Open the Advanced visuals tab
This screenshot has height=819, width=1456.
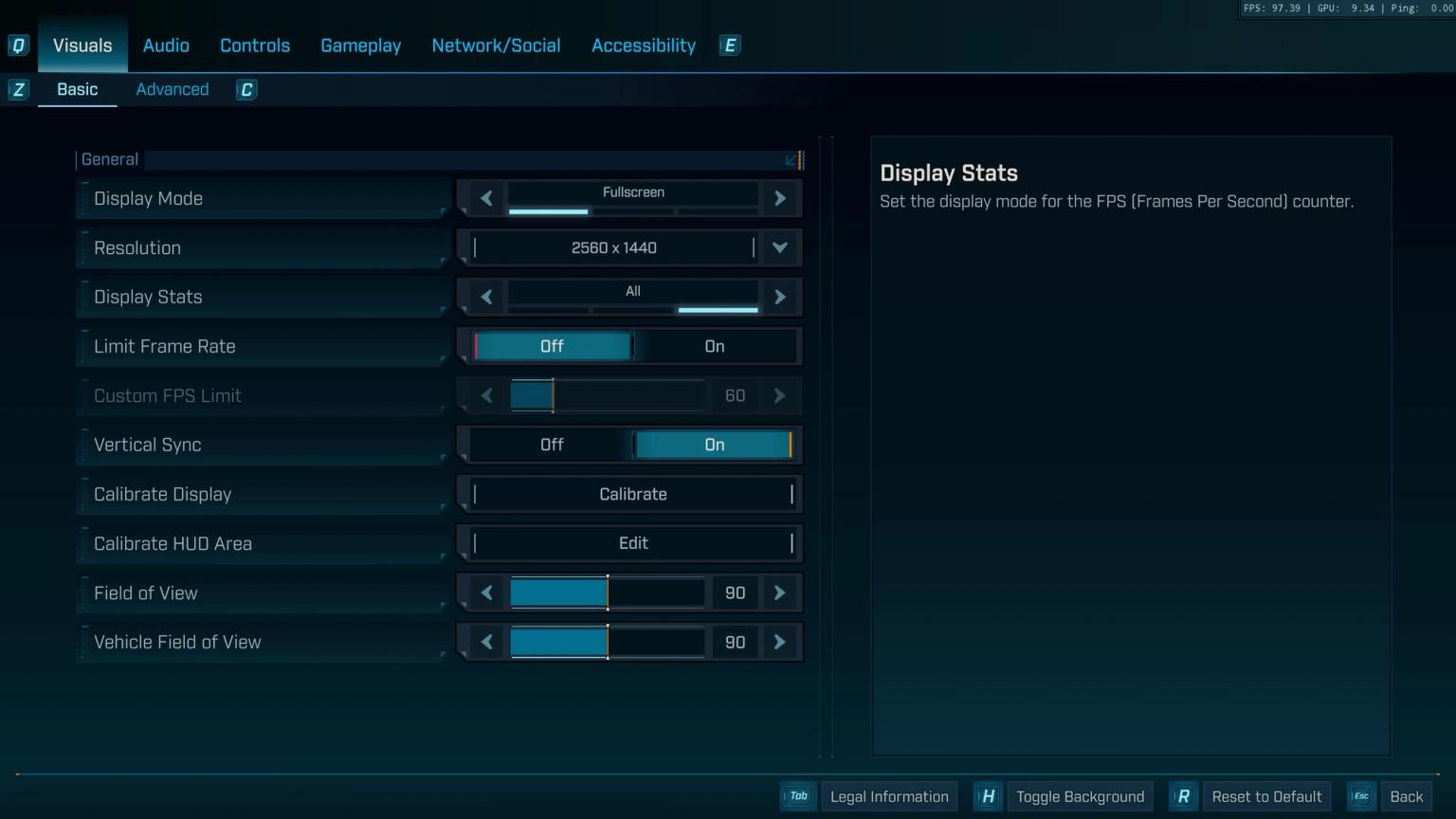pyautogui.click(x=172, y=89)
